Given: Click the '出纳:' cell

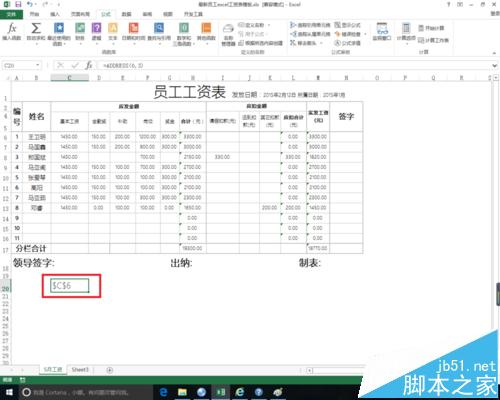Looking at the screenshot, I should [x=181, y=263].
